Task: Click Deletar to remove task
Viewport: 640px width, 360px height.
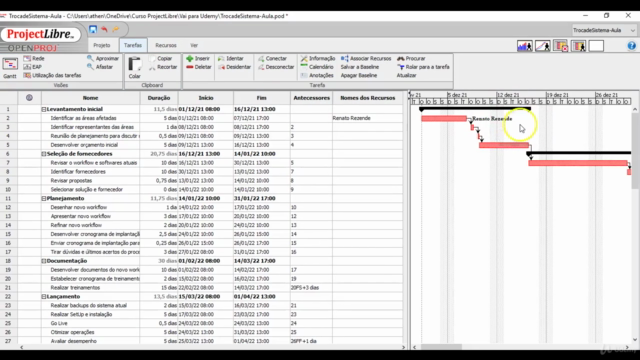Action: tap(199, 67)
